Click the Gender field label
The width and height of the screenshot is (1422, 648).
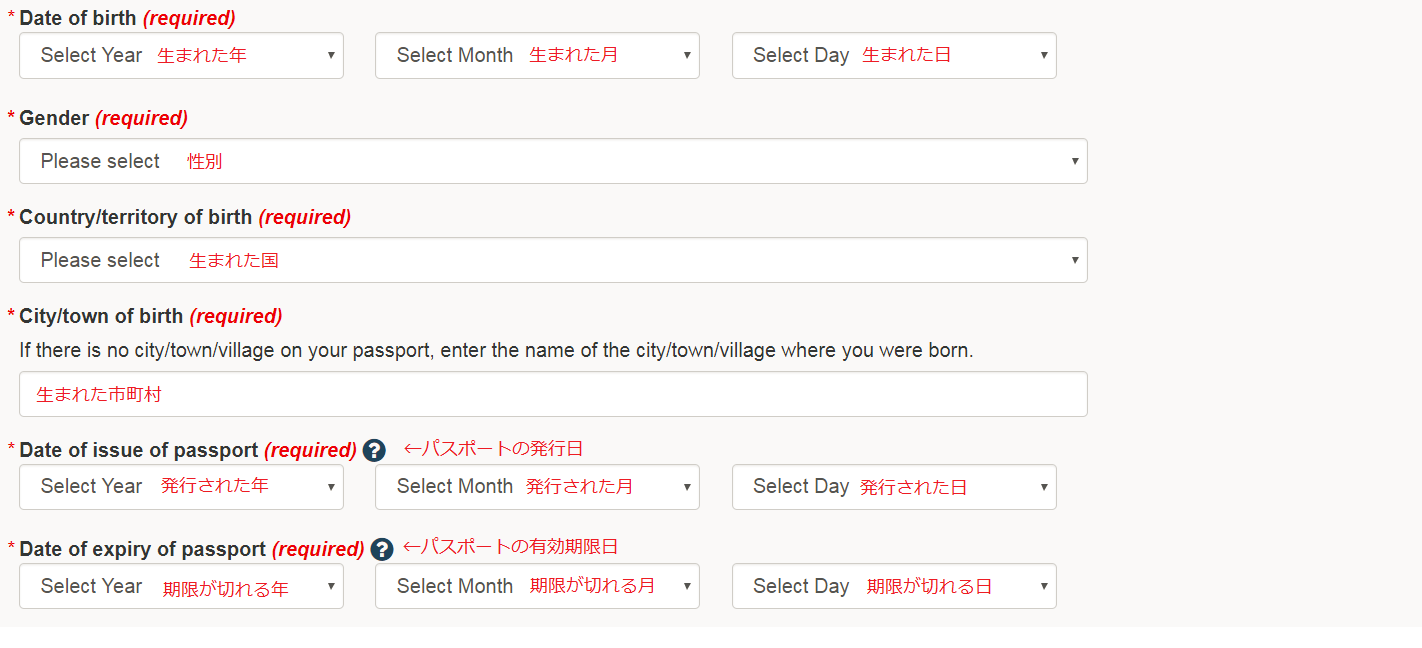54,118
